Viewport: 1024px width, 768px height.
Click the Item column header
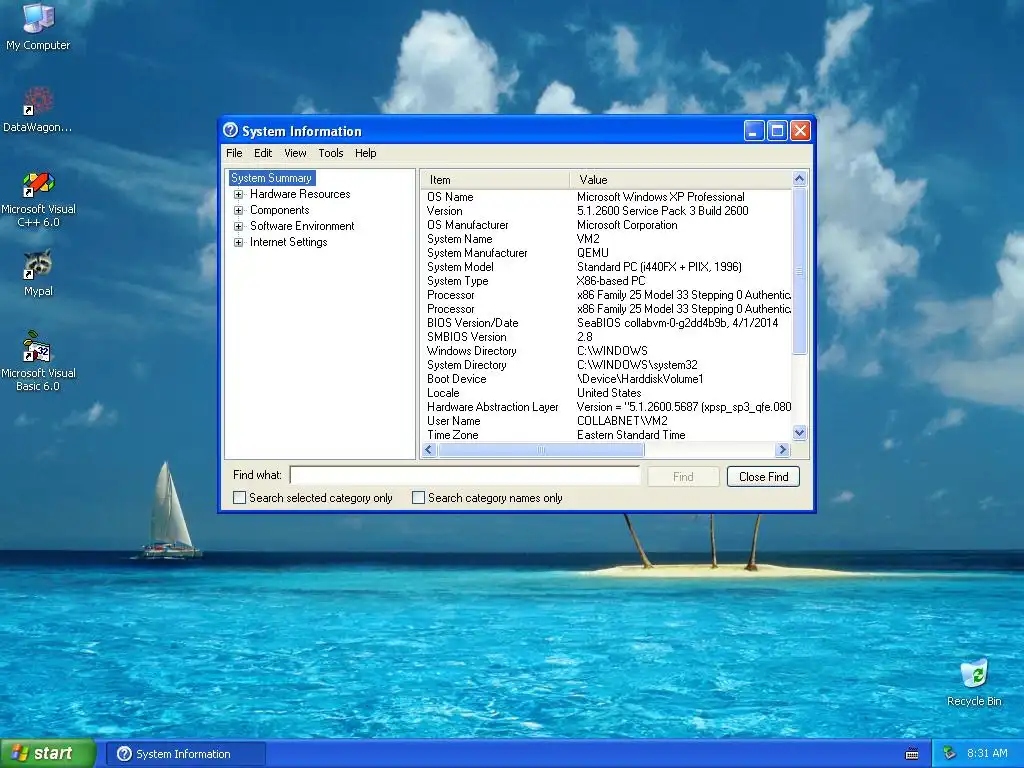click(495, 180)
